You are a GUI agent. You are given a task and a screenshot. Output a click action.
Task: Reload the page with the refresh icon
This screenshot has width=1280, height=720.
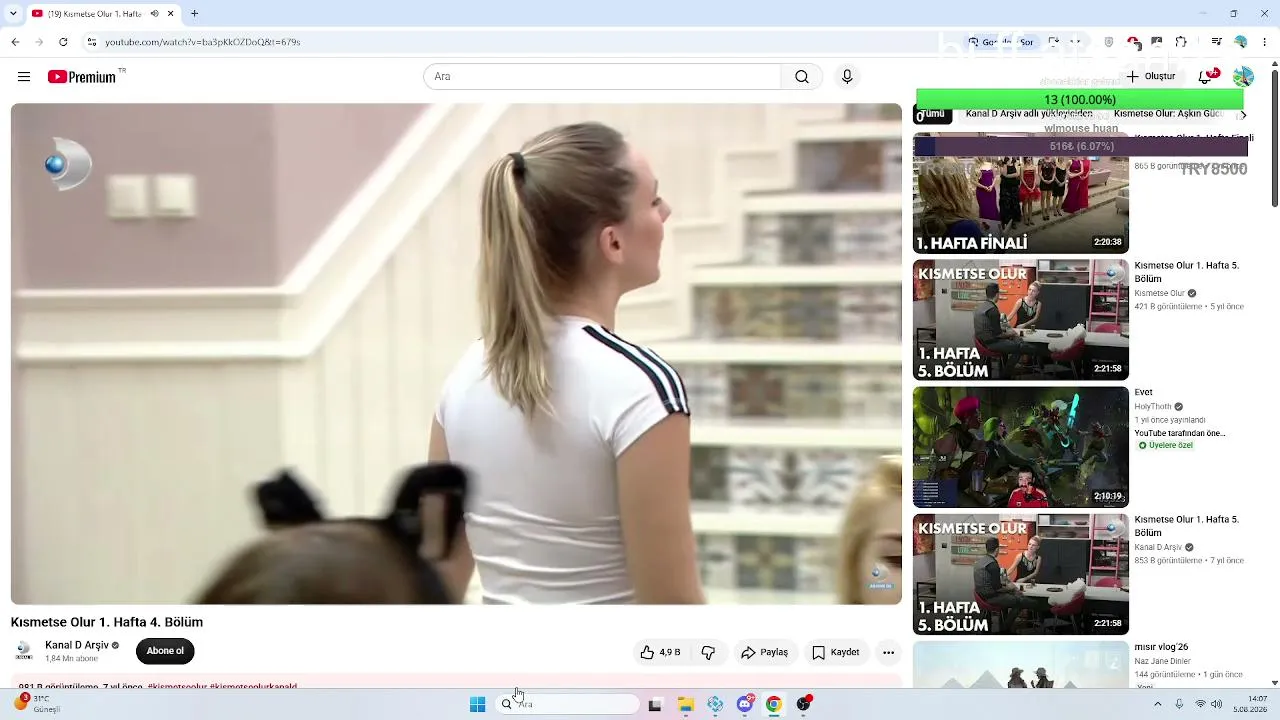[x=63, y=42]
